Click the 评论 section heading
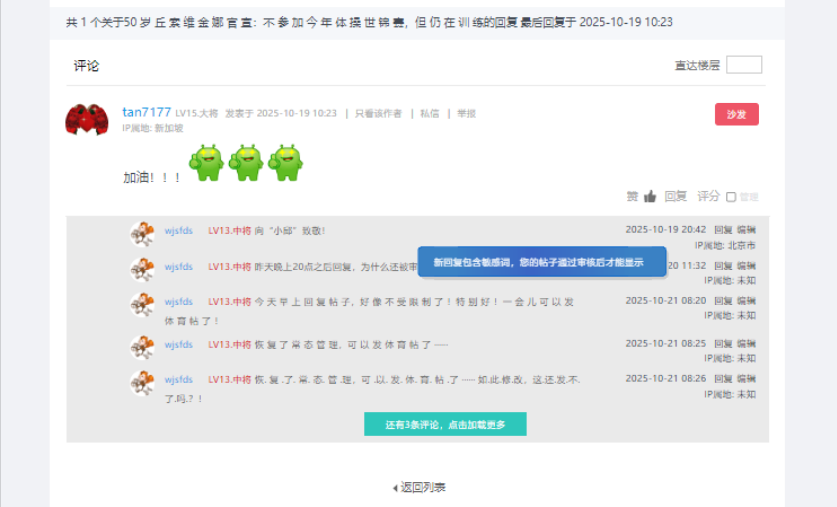The width and height of the screenshot is (837, 507). pyautogui.click(x=86, y=66)
